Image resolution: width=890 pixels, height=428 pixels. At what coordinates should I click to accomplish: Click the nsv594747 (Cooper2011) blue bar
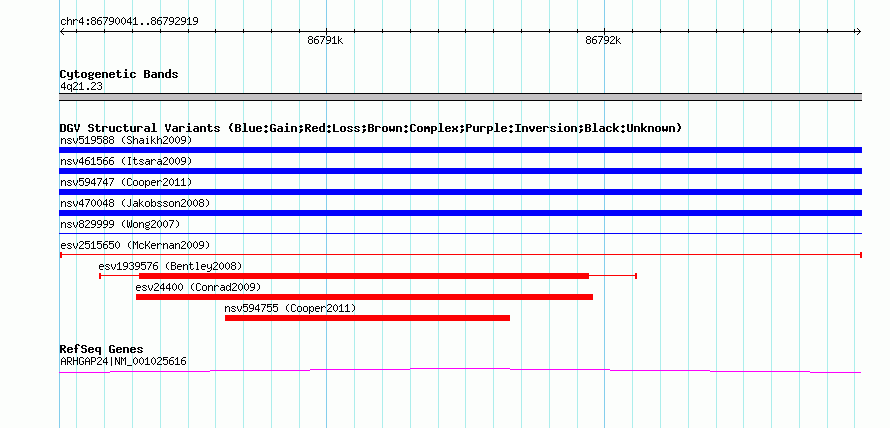[460, 192]
